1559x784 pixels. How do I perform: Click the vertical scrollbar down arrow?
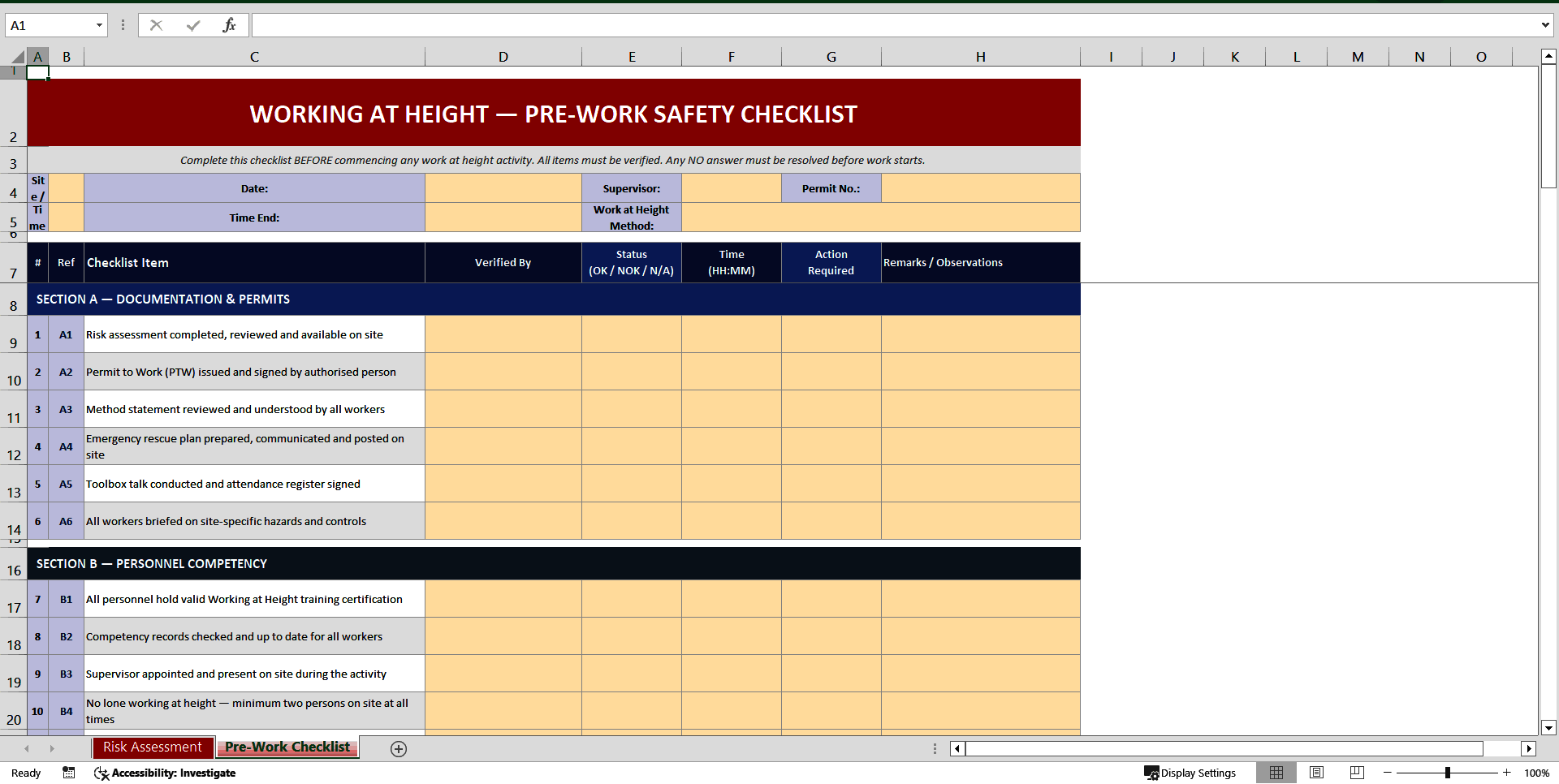(x=1549, y=729)
